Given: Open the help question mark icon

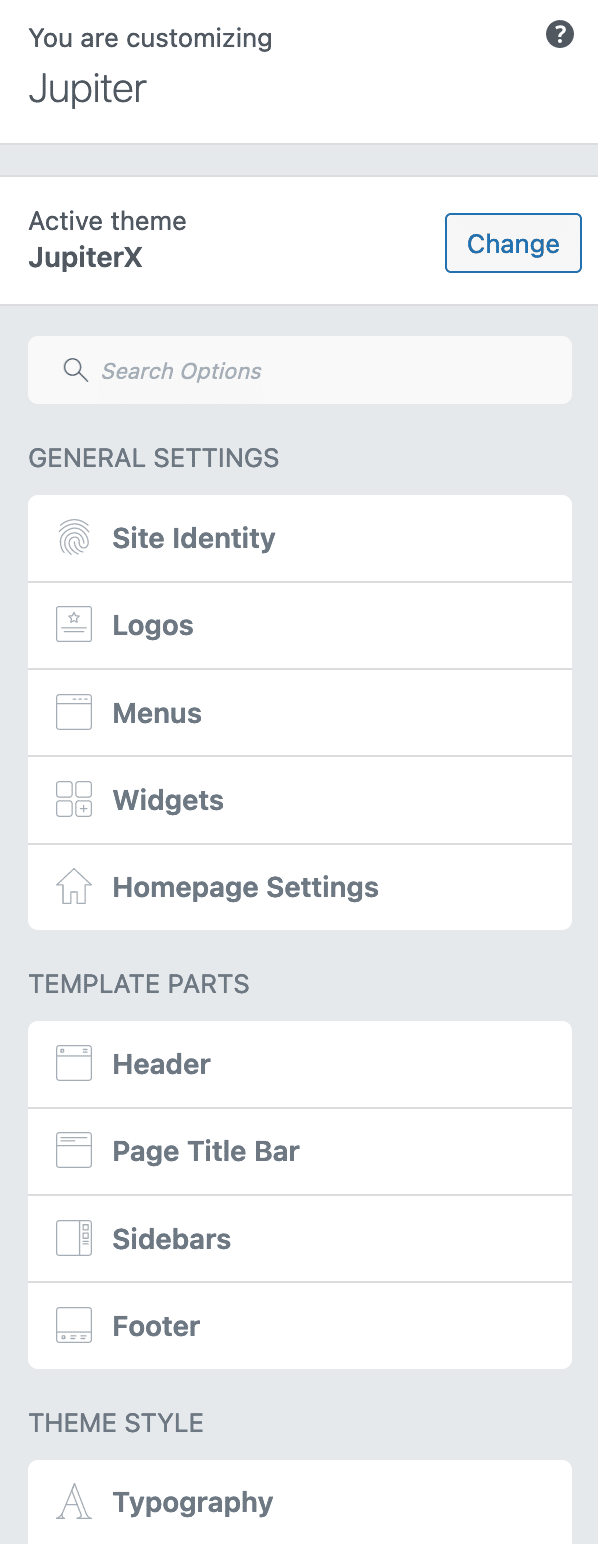Looking at the screenshot, I should tap(560, 34).
